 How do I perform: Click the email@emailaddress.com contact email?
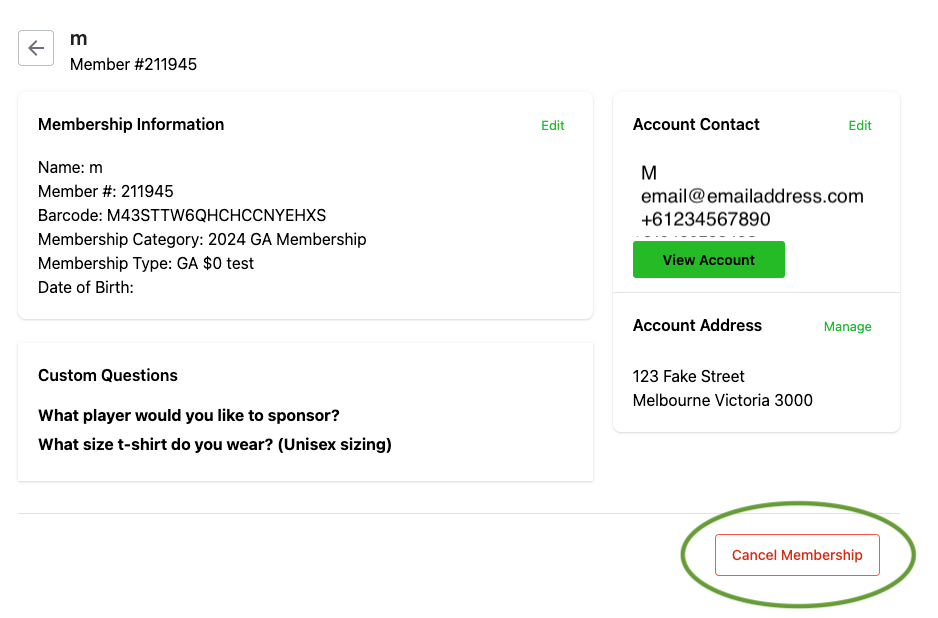(x=752, y=196)
